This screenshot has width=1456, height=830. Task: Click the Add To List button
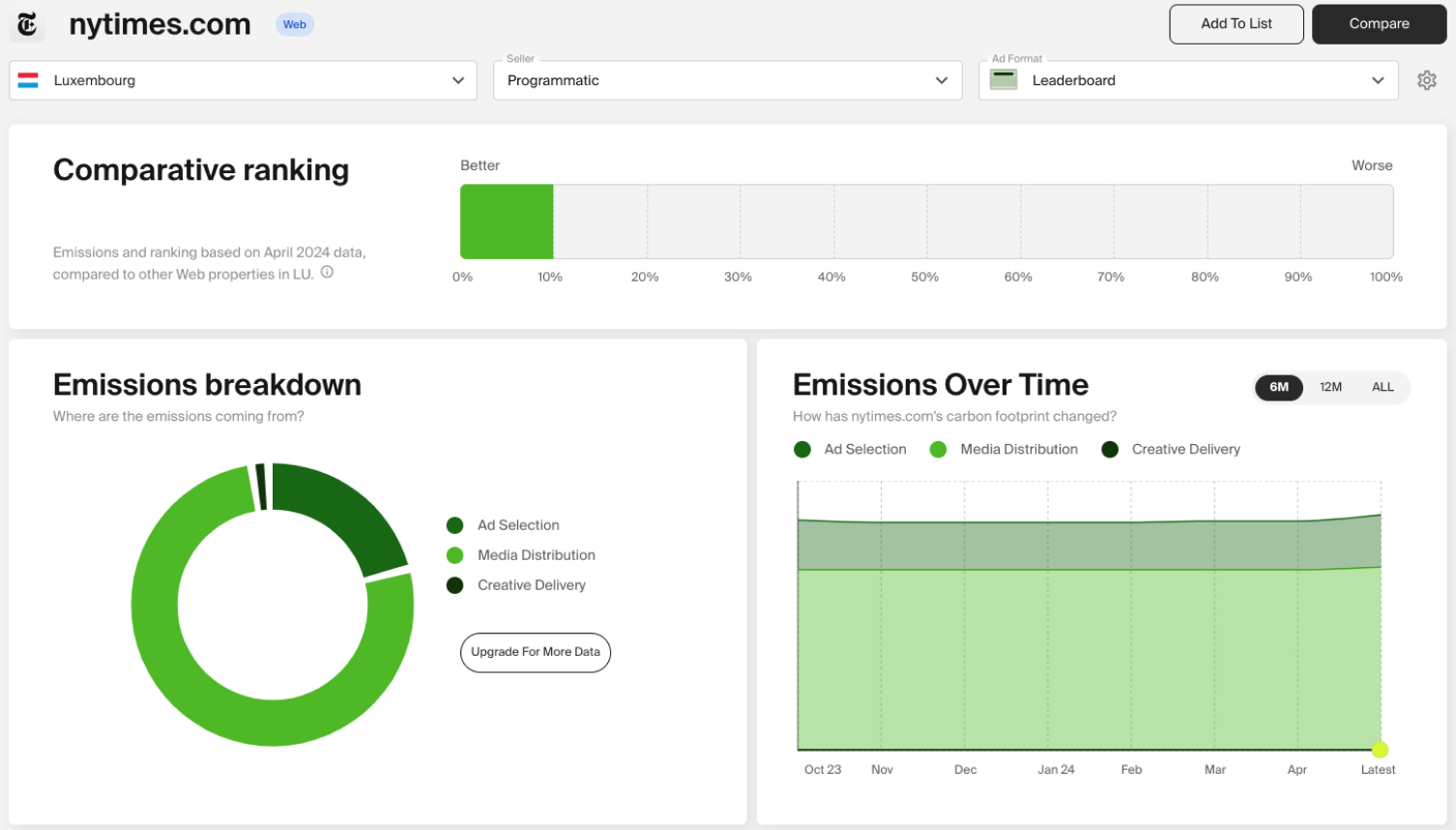pyautogui.click(x=1237, y=24)
